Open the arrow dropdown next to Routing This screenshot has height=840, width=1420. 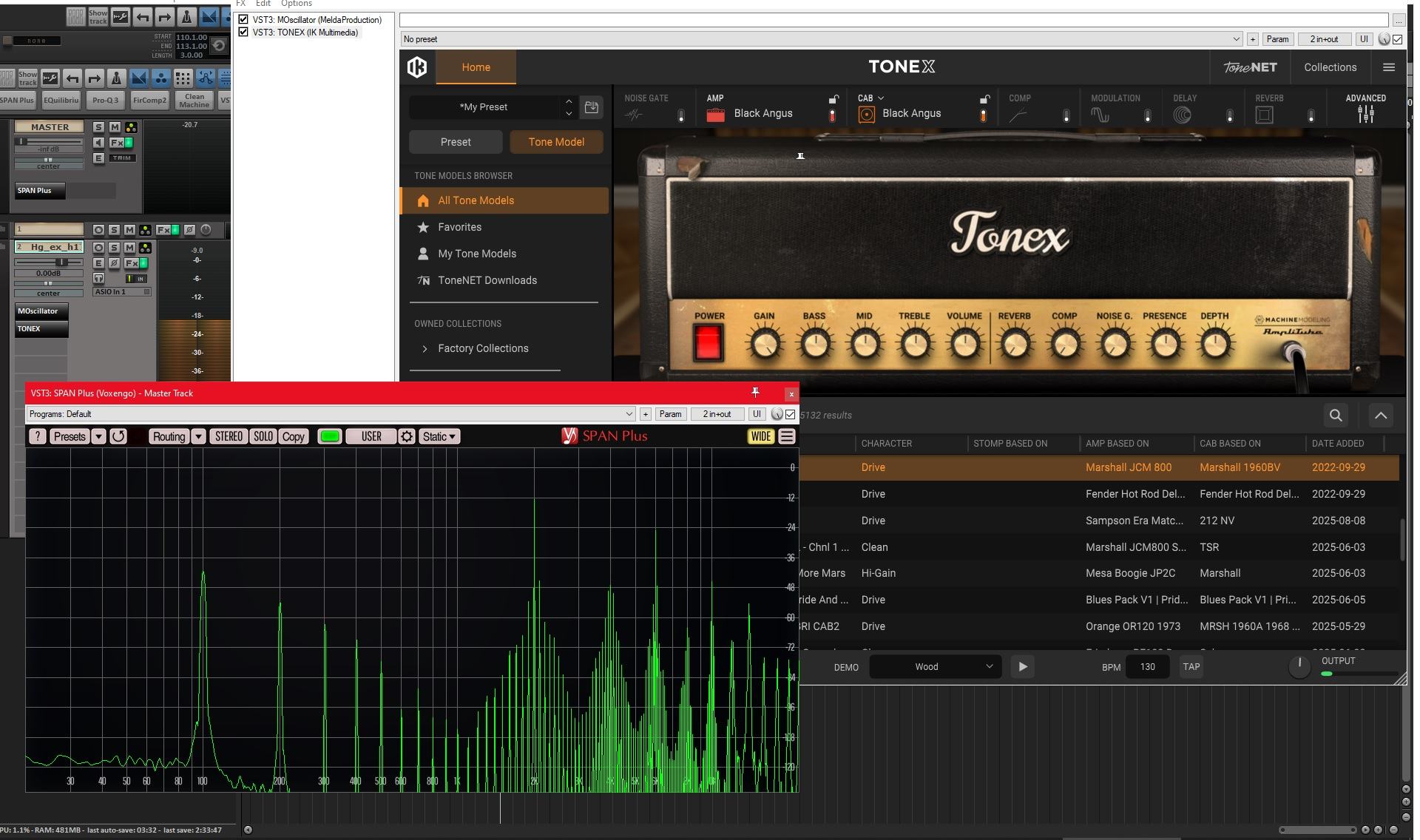click(x=198, y=436)
